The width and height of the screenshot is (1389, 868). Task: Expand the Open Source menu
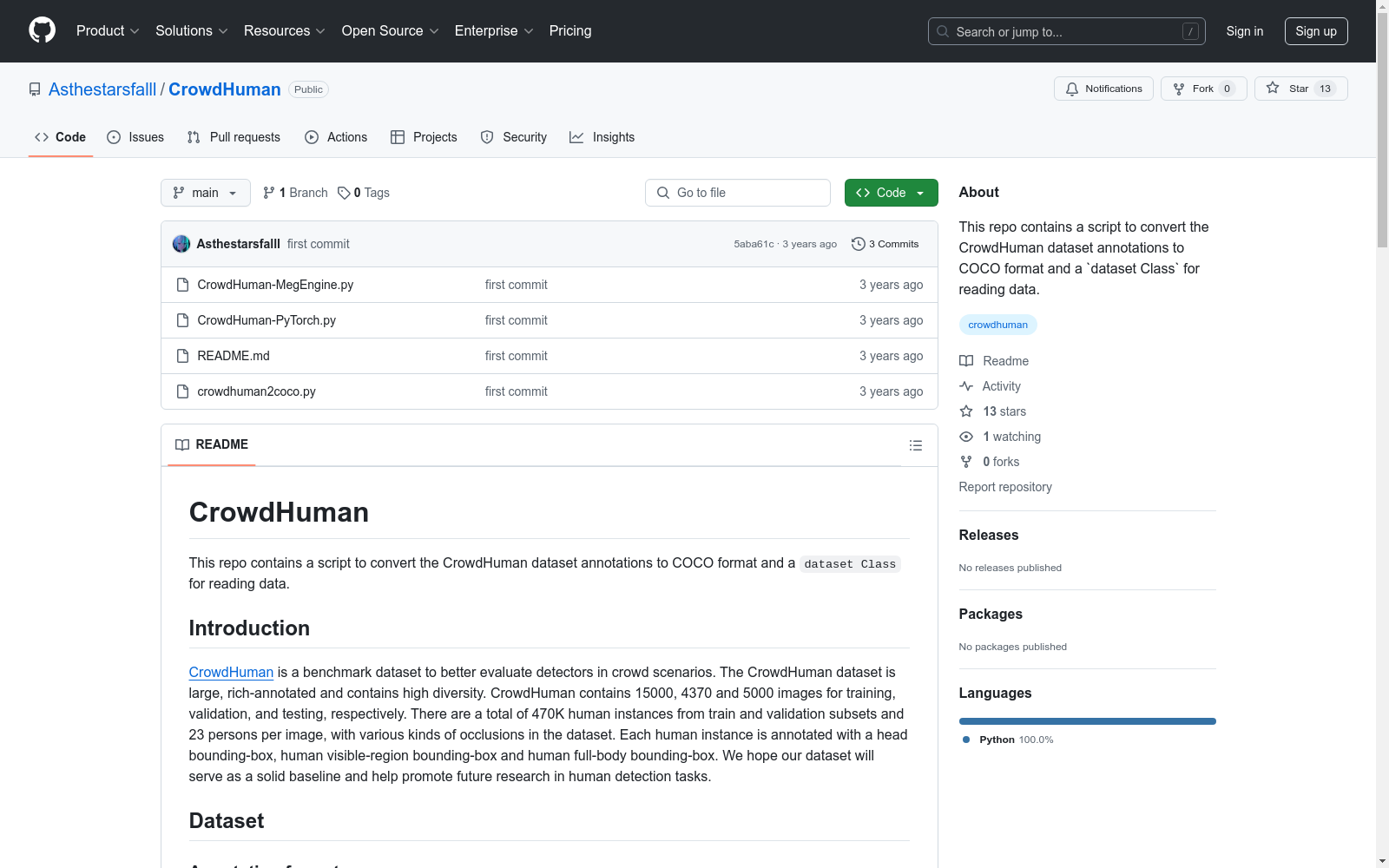(391, 31)
